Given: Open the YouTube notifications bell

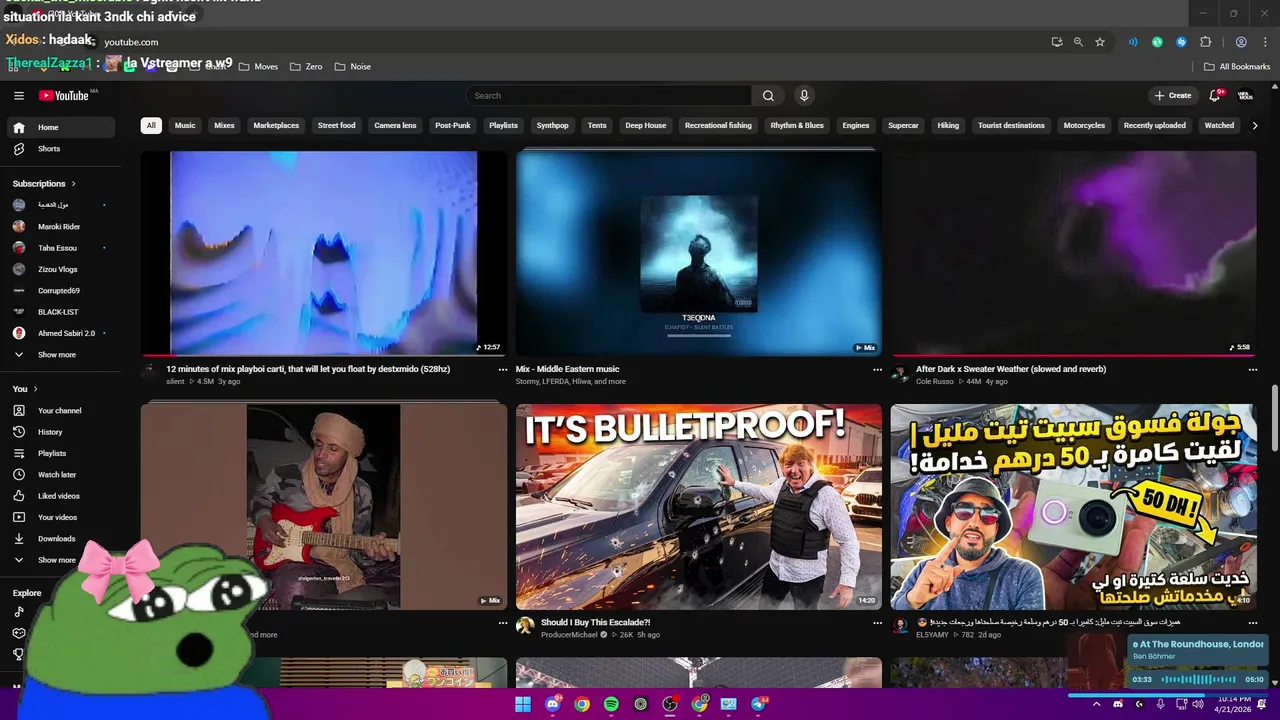Looking at the screenshot, I should [1215, 96].
